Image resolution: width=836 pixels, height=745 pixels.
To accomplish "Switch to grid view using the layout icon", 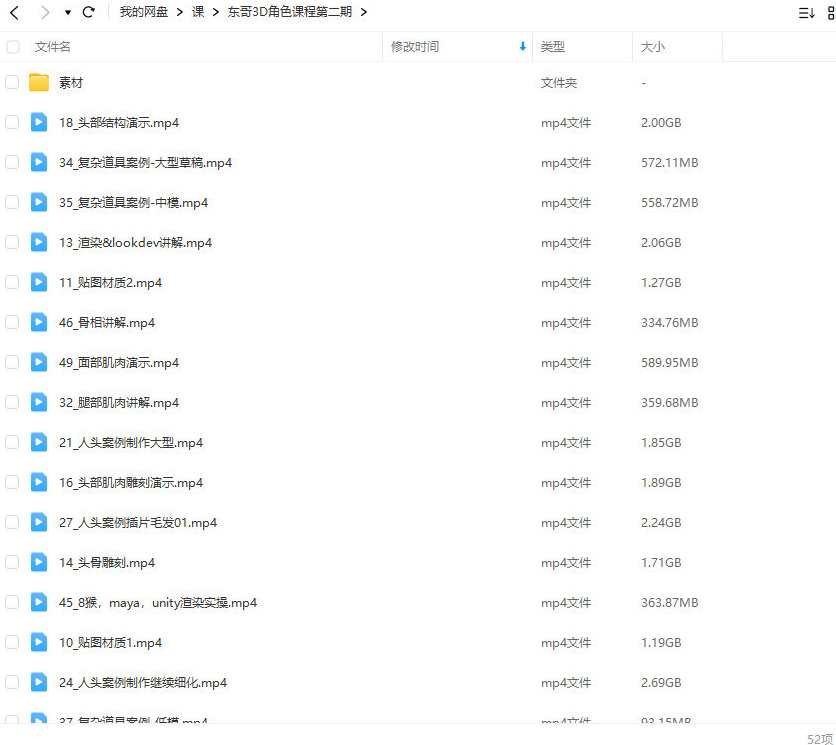I will point(832,12).
